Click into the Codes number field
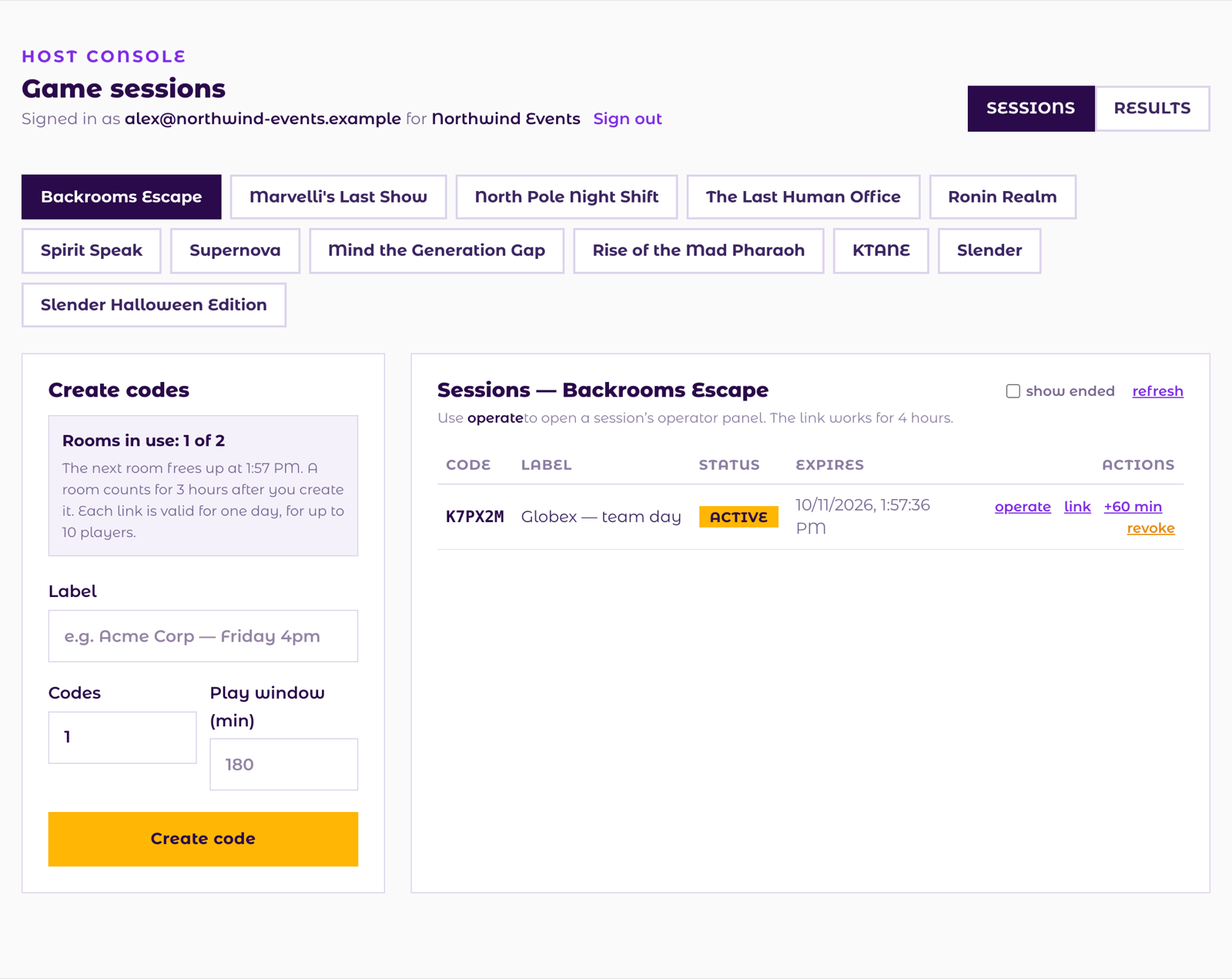Image resolution: width=1232 pixels, height=979 pixels. (x=122, y=737)
